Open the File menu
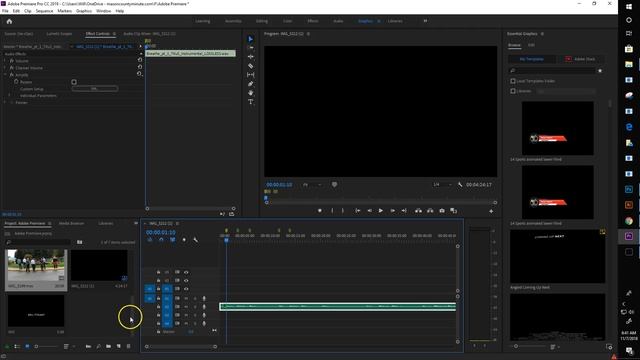Image resolution: width=640 pixels, height=360 pixels. (x=5, y=11)
